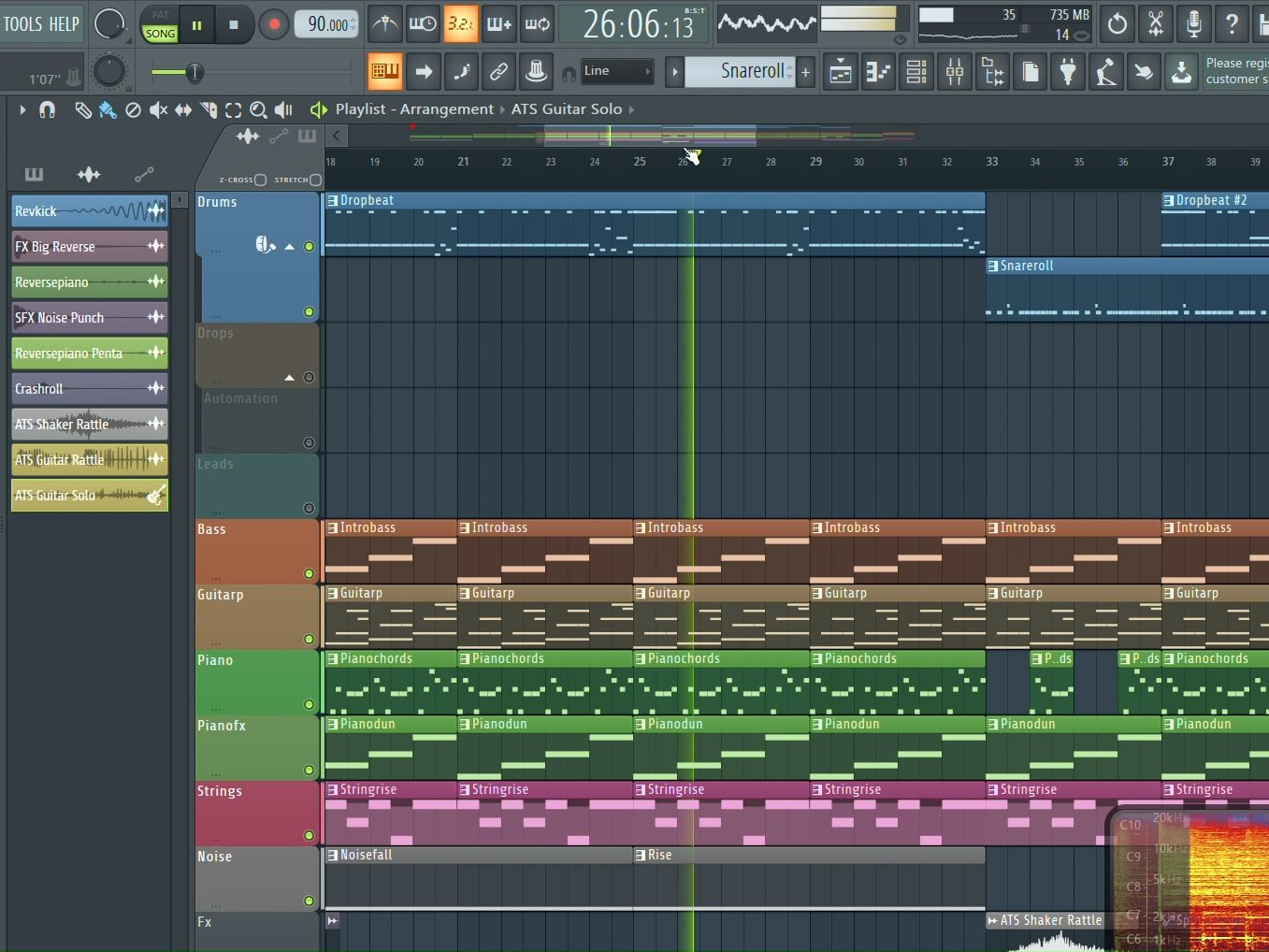Viewport: 1269px width, 952px height.
Task: Click the plus button to add pattern
Action: pyautogui.click(x=805, y=72)
